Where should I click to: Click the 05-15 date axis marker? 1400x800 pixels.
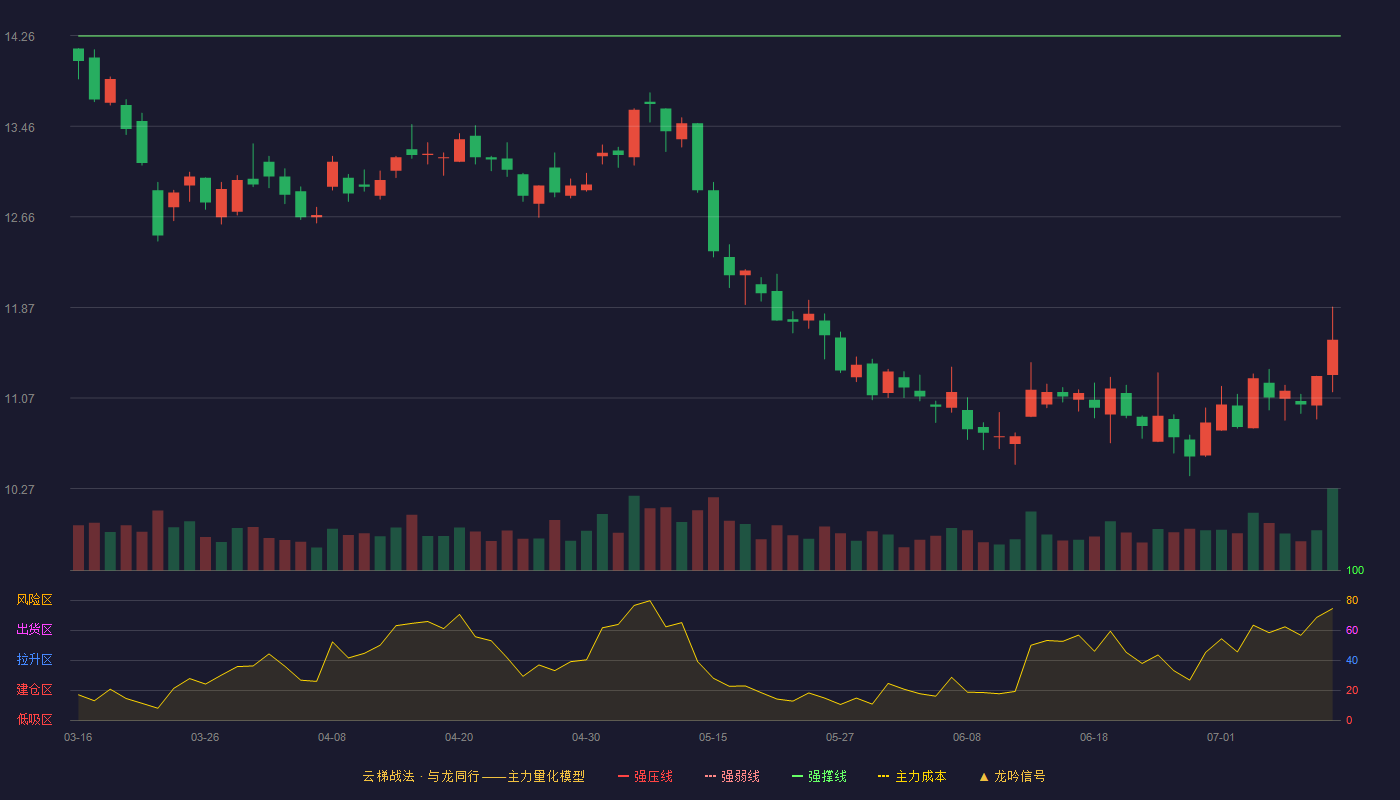click(713, 737)
